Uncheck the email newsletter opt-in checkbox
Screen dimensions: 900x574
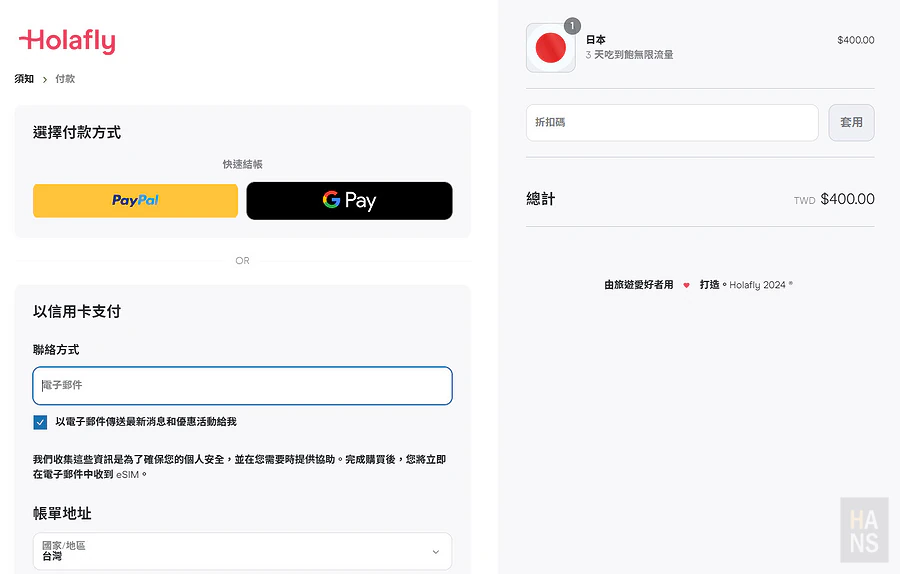pos(40,422)
